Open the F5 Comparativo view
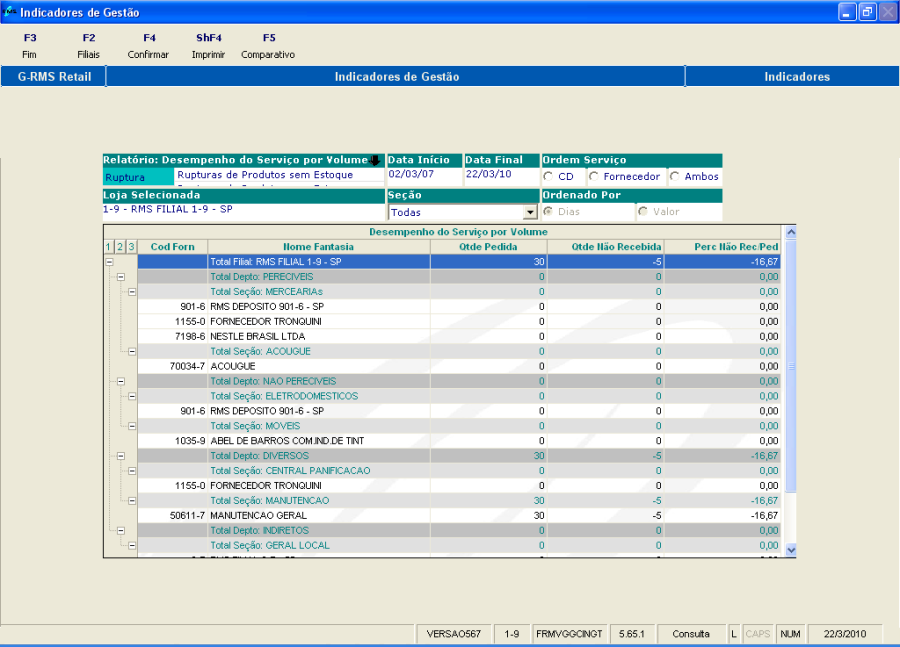The width and height of the screenshot is (900, 647). click(x=268, y=46)
